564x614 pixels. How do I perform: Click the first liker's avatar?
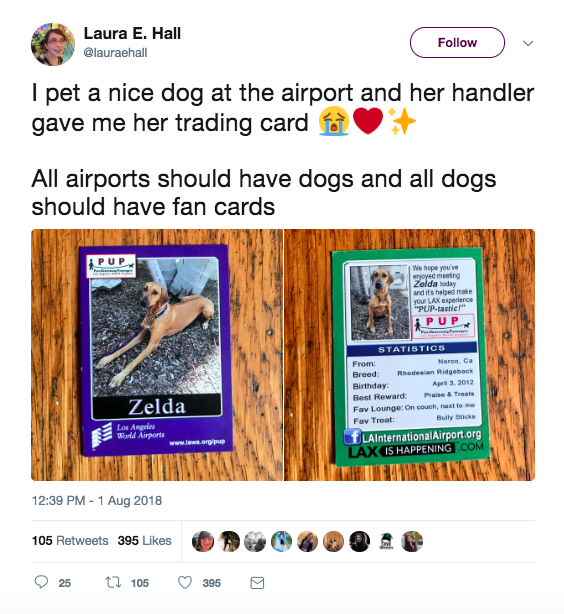[203, 542]
